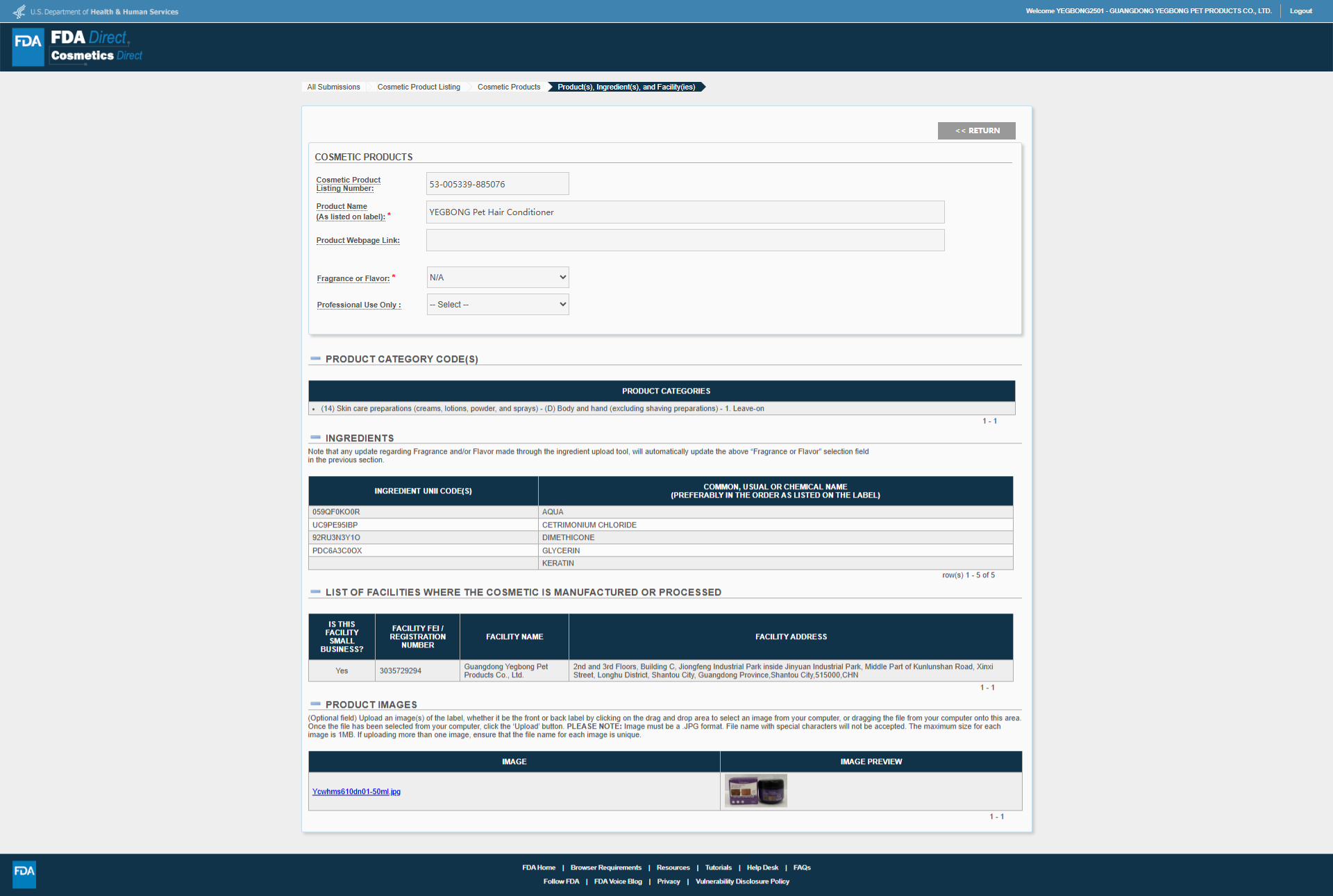Click the Welcome YEGBONG2501 user text
The height and width of the screenshot is (896, 1333).
(1148, 11)
